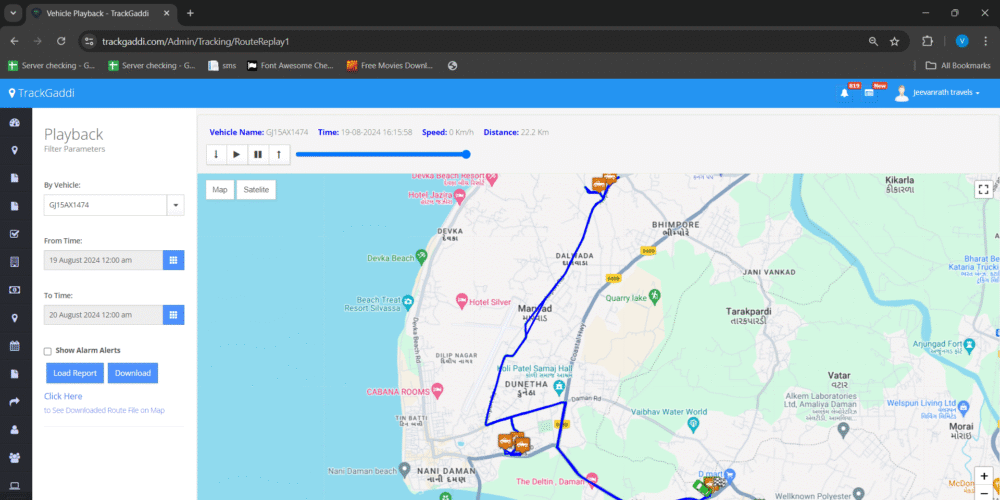
Task: Switch to Satelite map view
Action: point(256,189)
